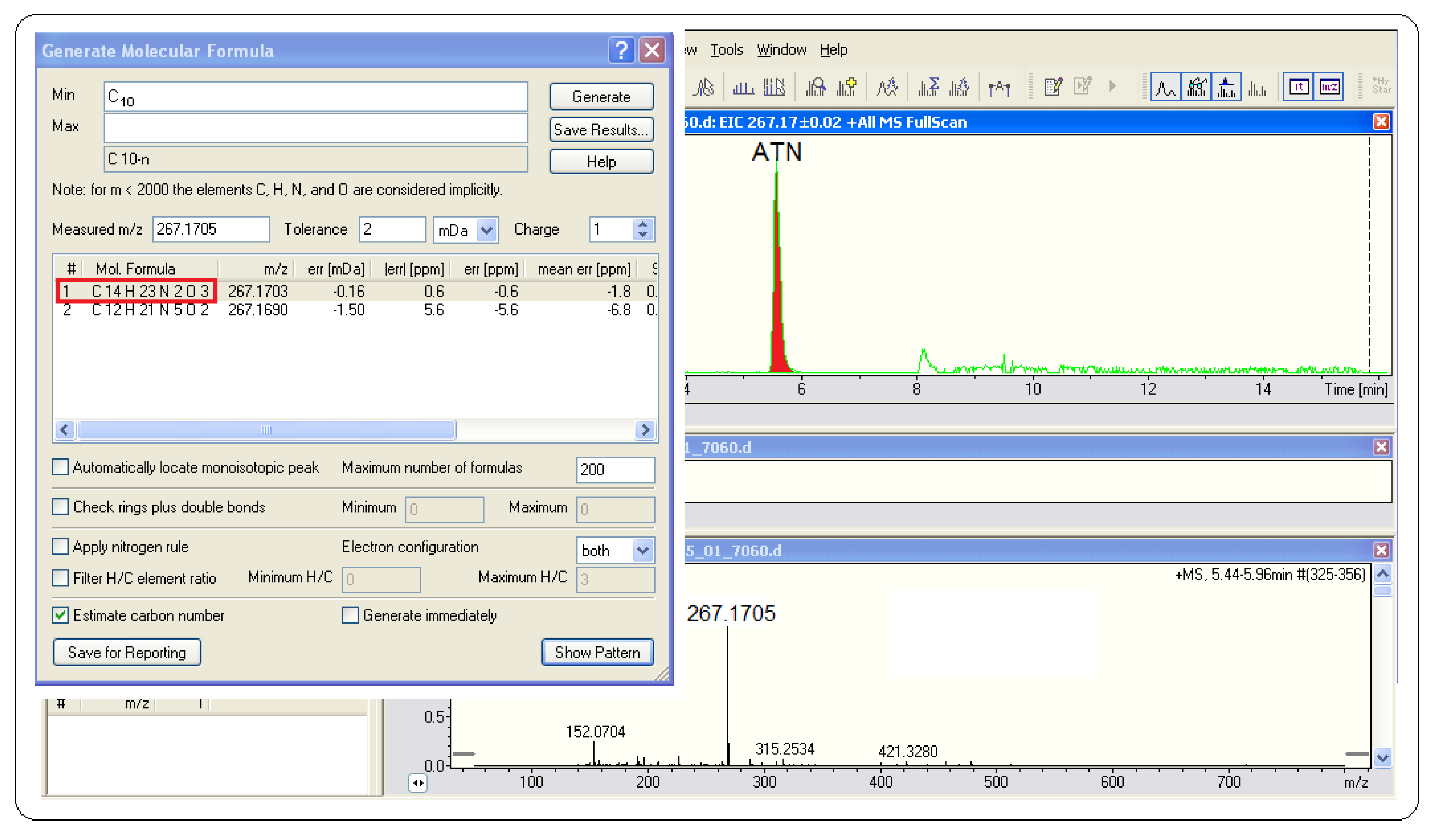The height and width of the screenshot is (840, 1439).
Task: Click the spectrum sigma sum icon
Action: click(929, 87)
